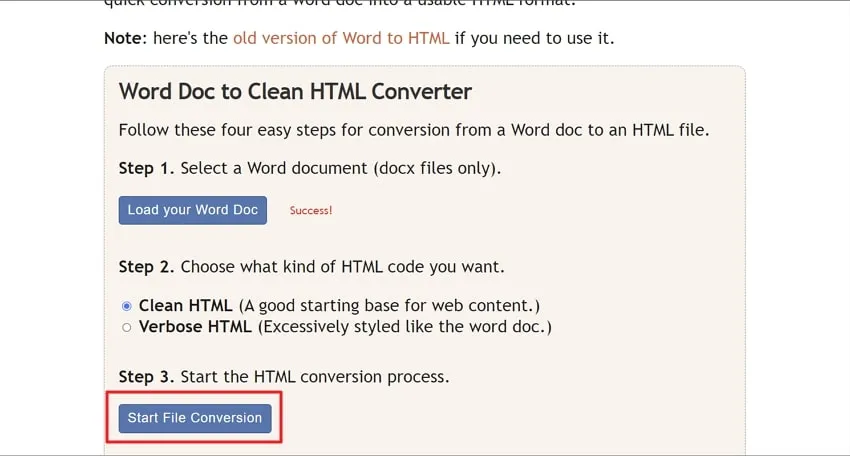Viewport: 850px width, 456px height.
Task: Click the bold "Clean HTML" option label
Action: click(x=186, y=306)
